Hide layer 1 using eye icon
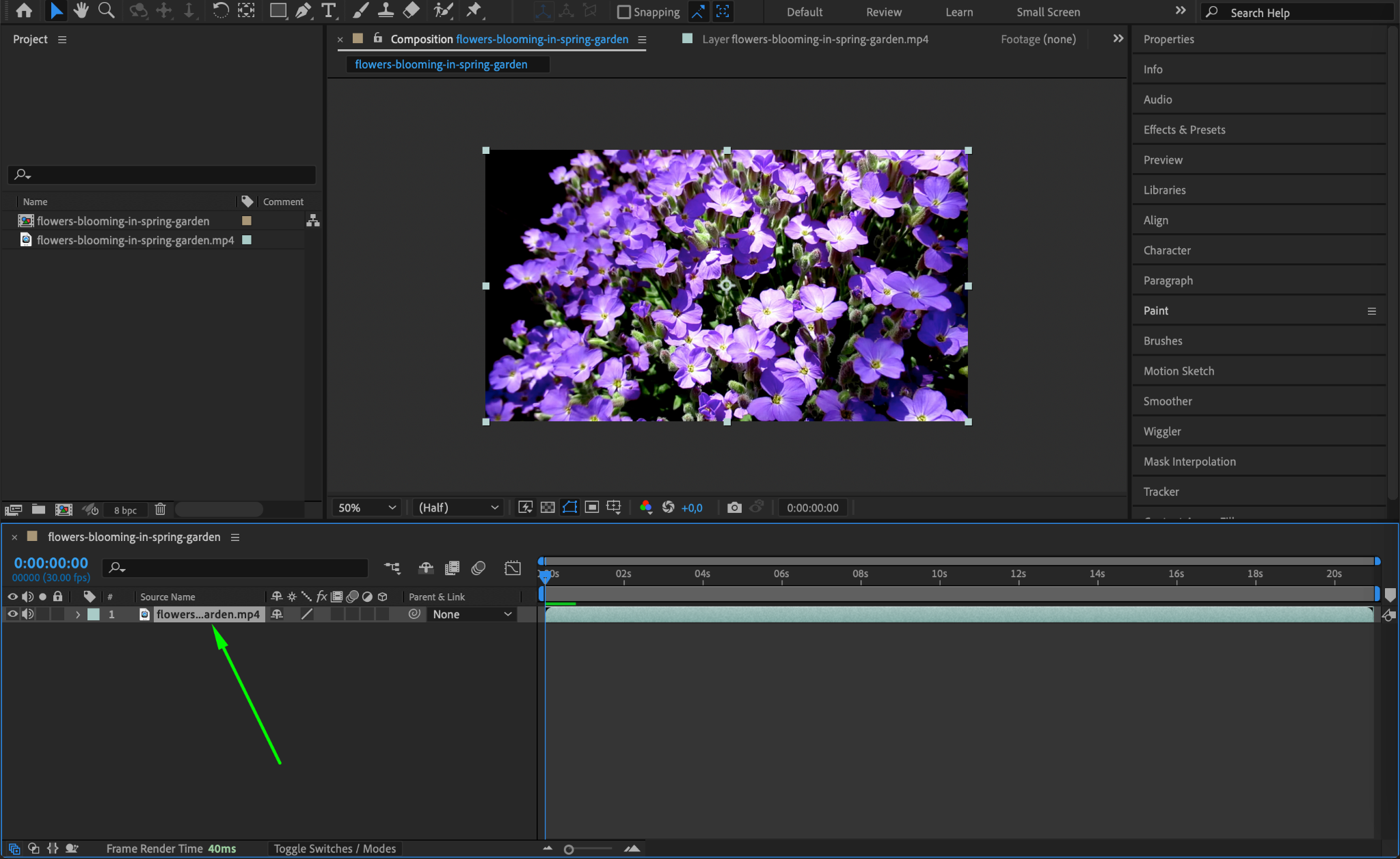 click(12, 614)
